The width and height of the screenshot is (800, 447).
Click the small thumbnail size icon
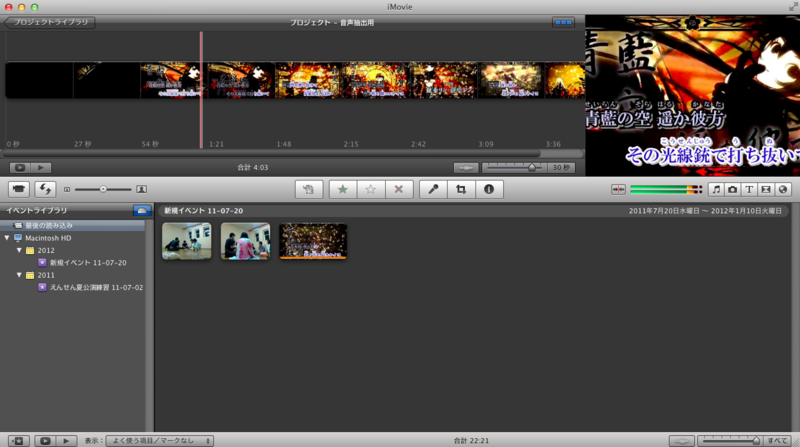67,189
